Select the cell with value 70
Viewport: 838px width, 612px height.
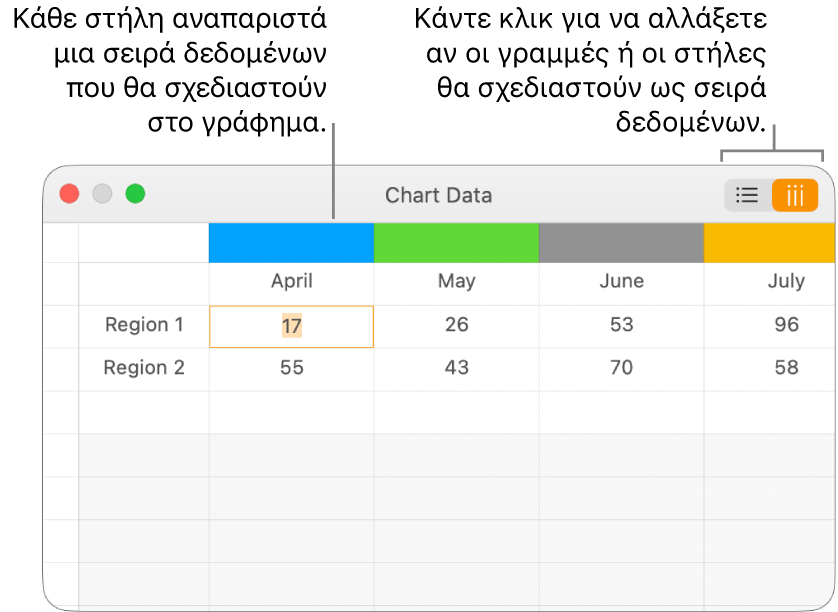pyautogui.click(x=621, y=368)
